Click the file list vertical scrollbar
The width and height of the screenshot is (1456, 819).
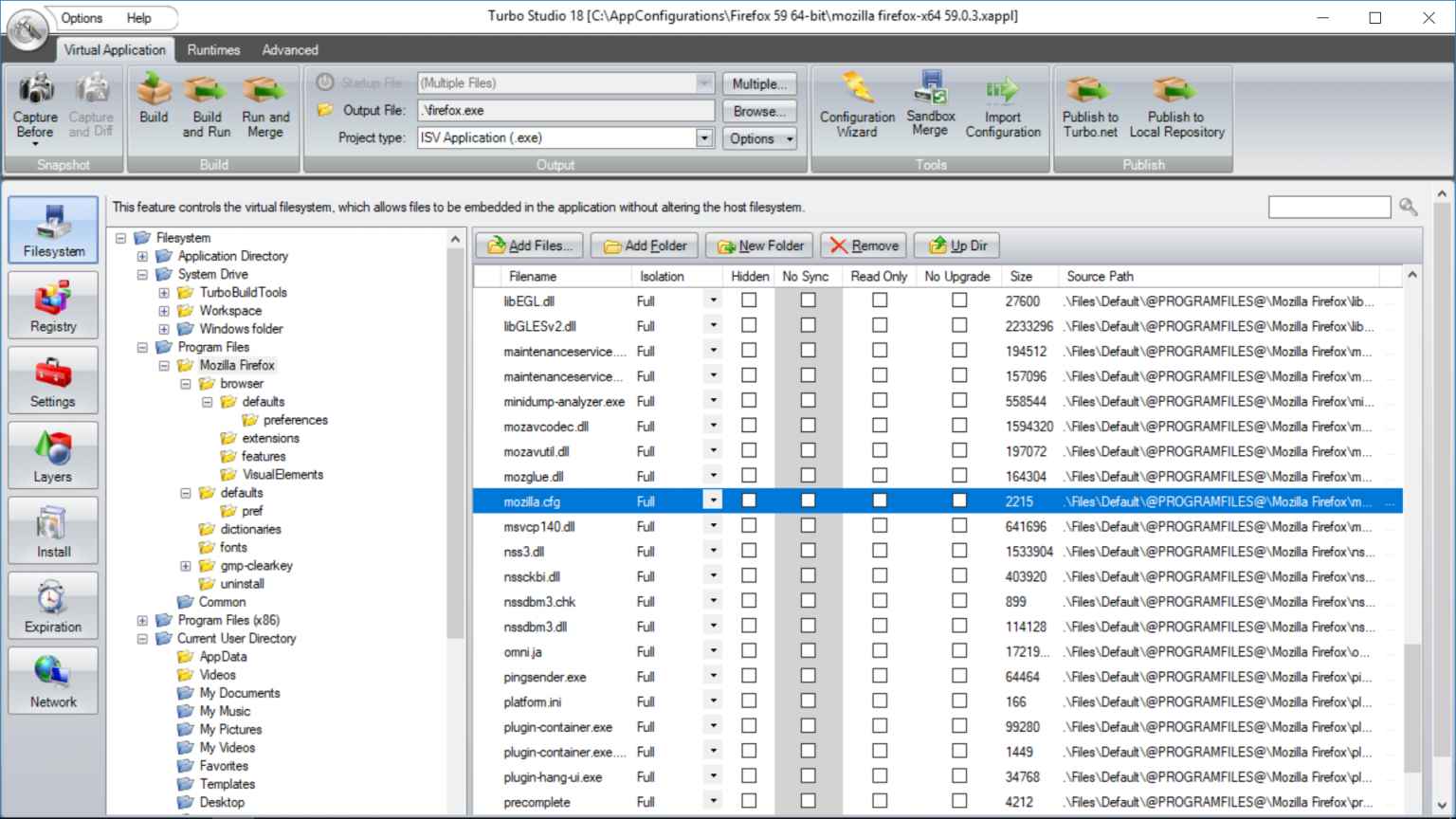(1412, 540)
